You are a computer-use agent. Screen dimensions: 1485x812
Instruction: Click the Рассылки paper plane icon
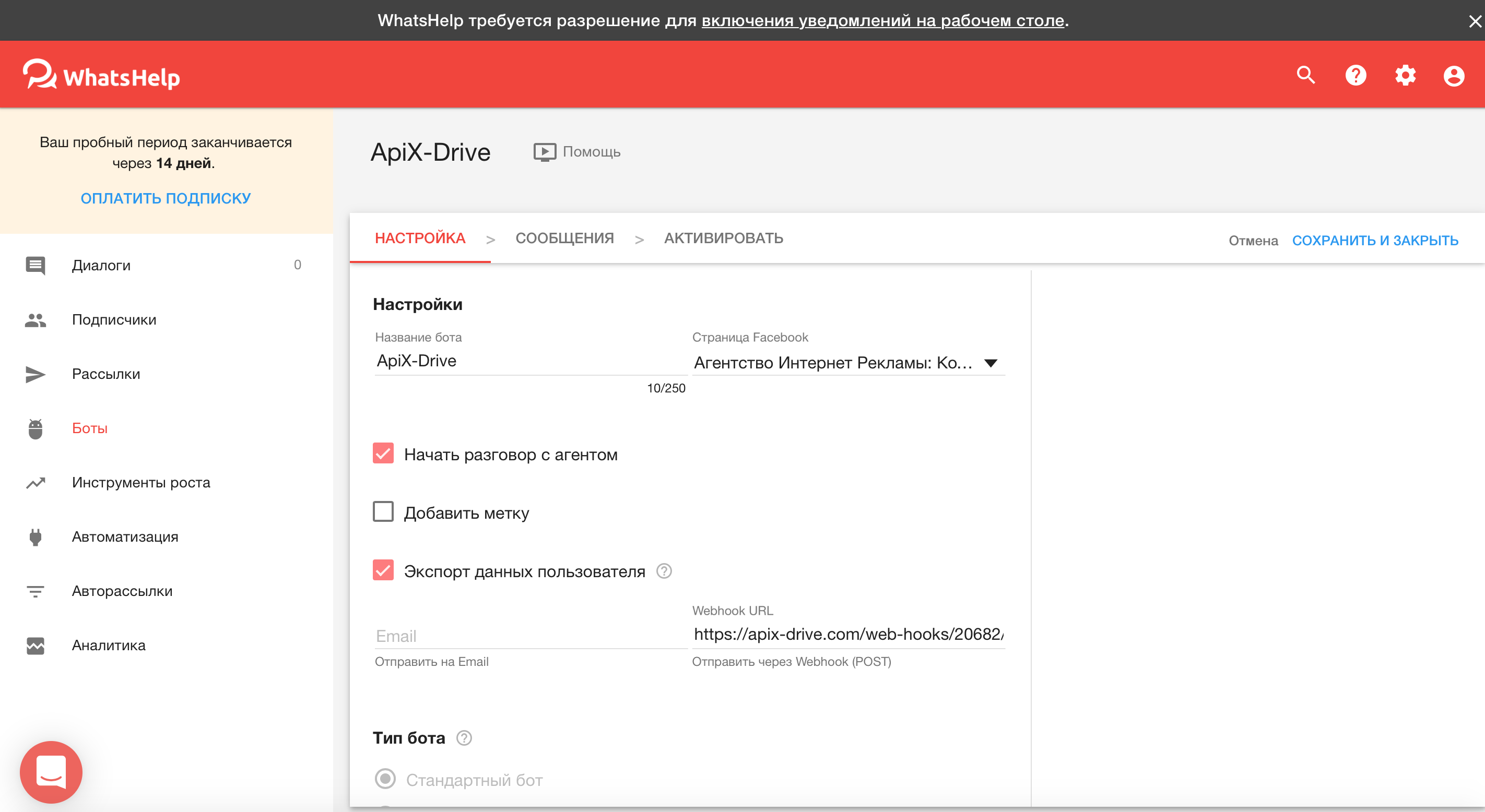point(35,374)
